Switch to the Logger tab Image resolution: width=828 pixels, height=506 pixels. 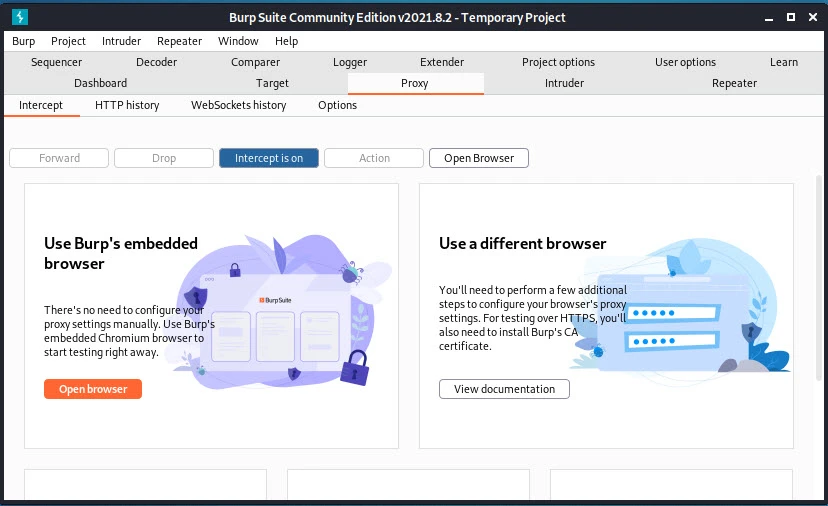click(350, 62)
